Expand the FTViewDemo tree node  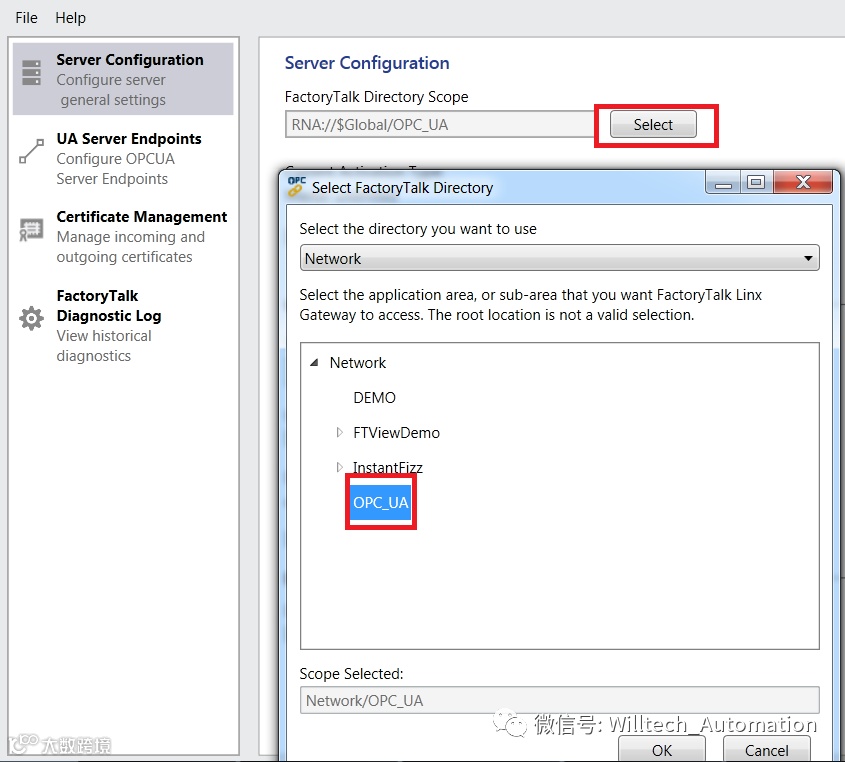point(339,432)
